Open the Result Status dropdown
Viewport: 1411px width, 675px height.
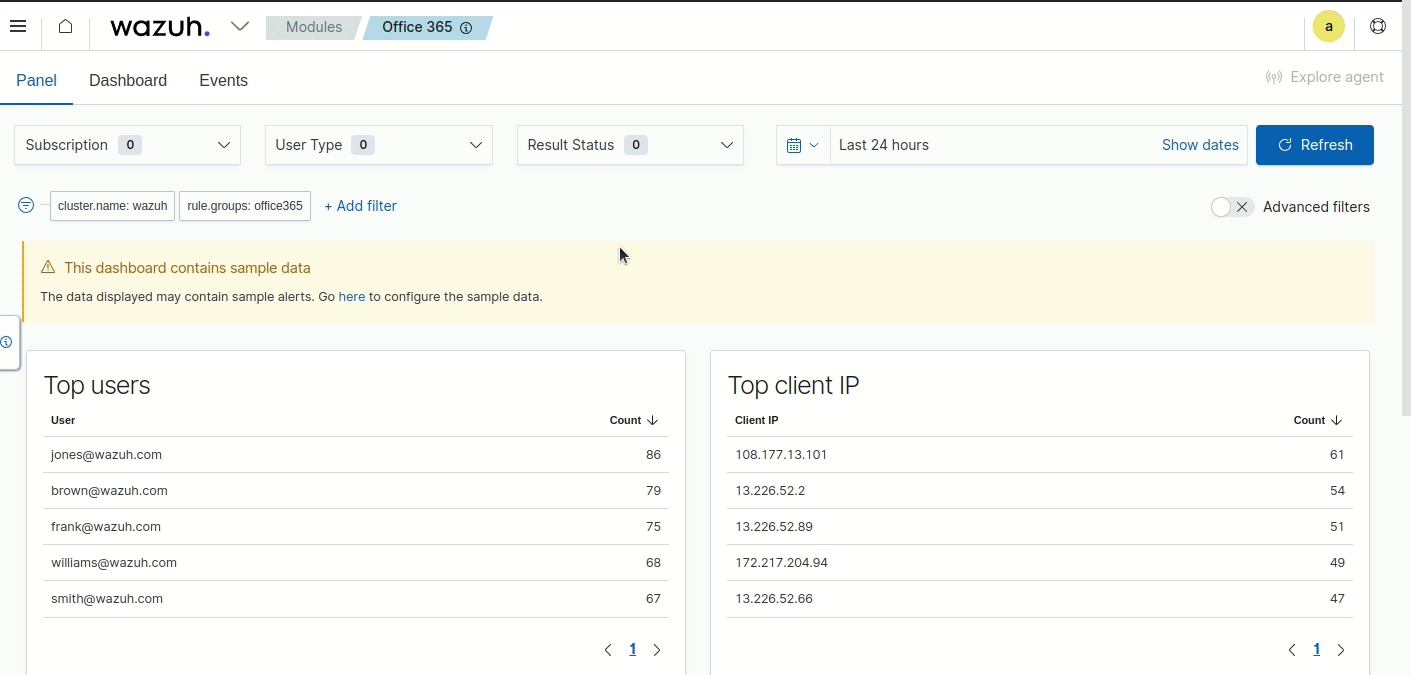pos(630,145)
